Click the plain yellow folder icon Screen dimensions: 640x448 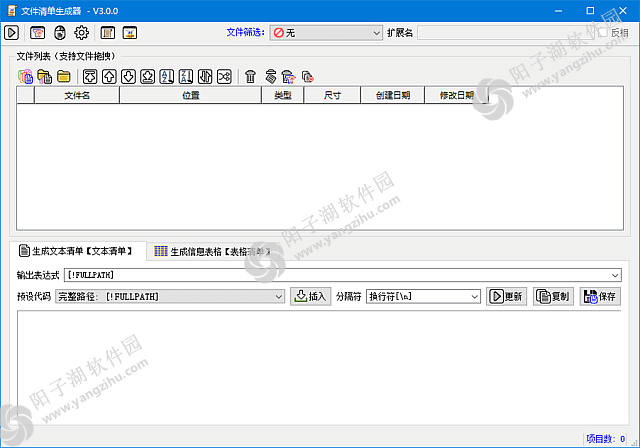click(x=64, y=76)
